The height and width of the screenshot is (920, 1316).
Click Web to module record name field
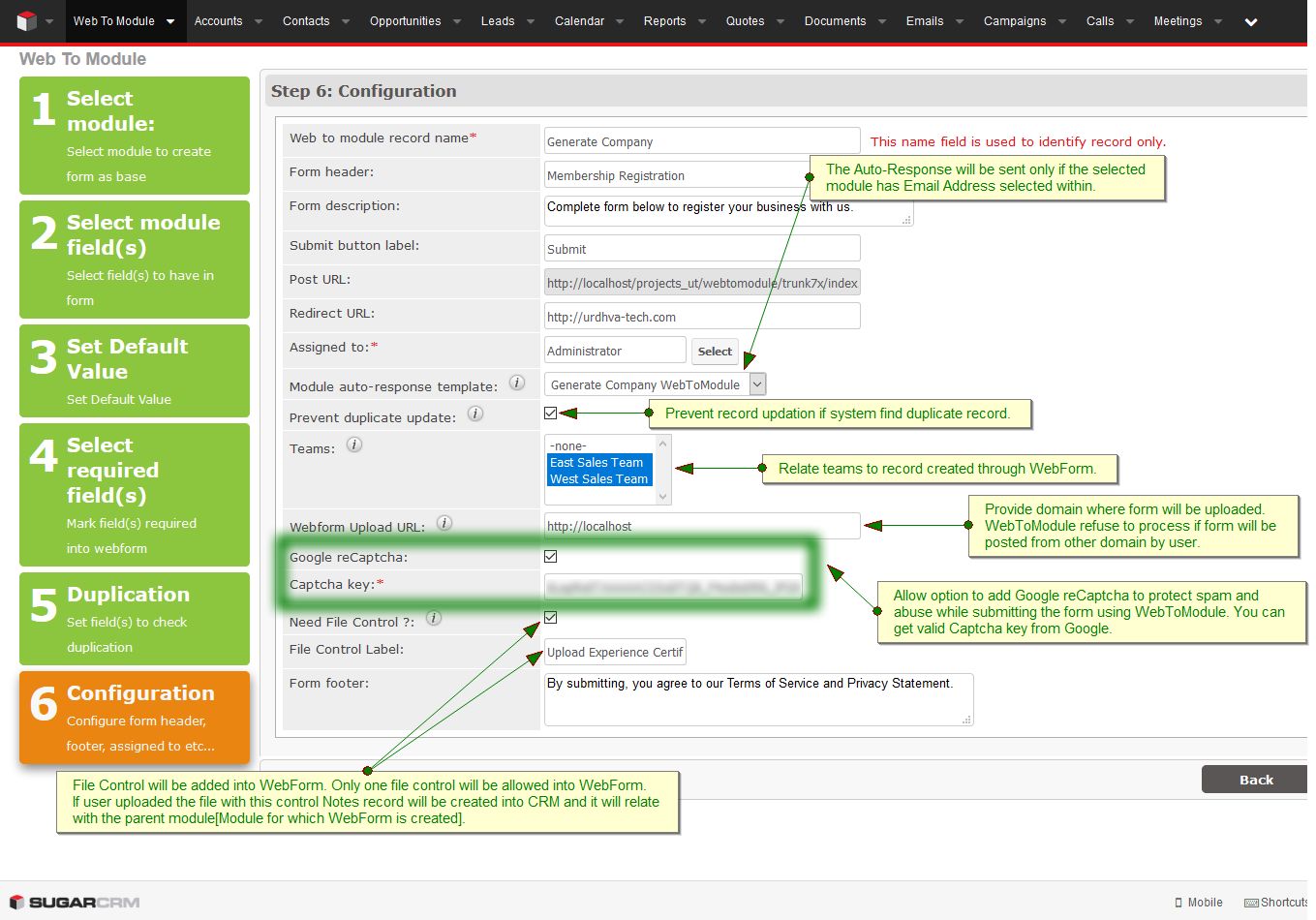(x=702, y=140)
